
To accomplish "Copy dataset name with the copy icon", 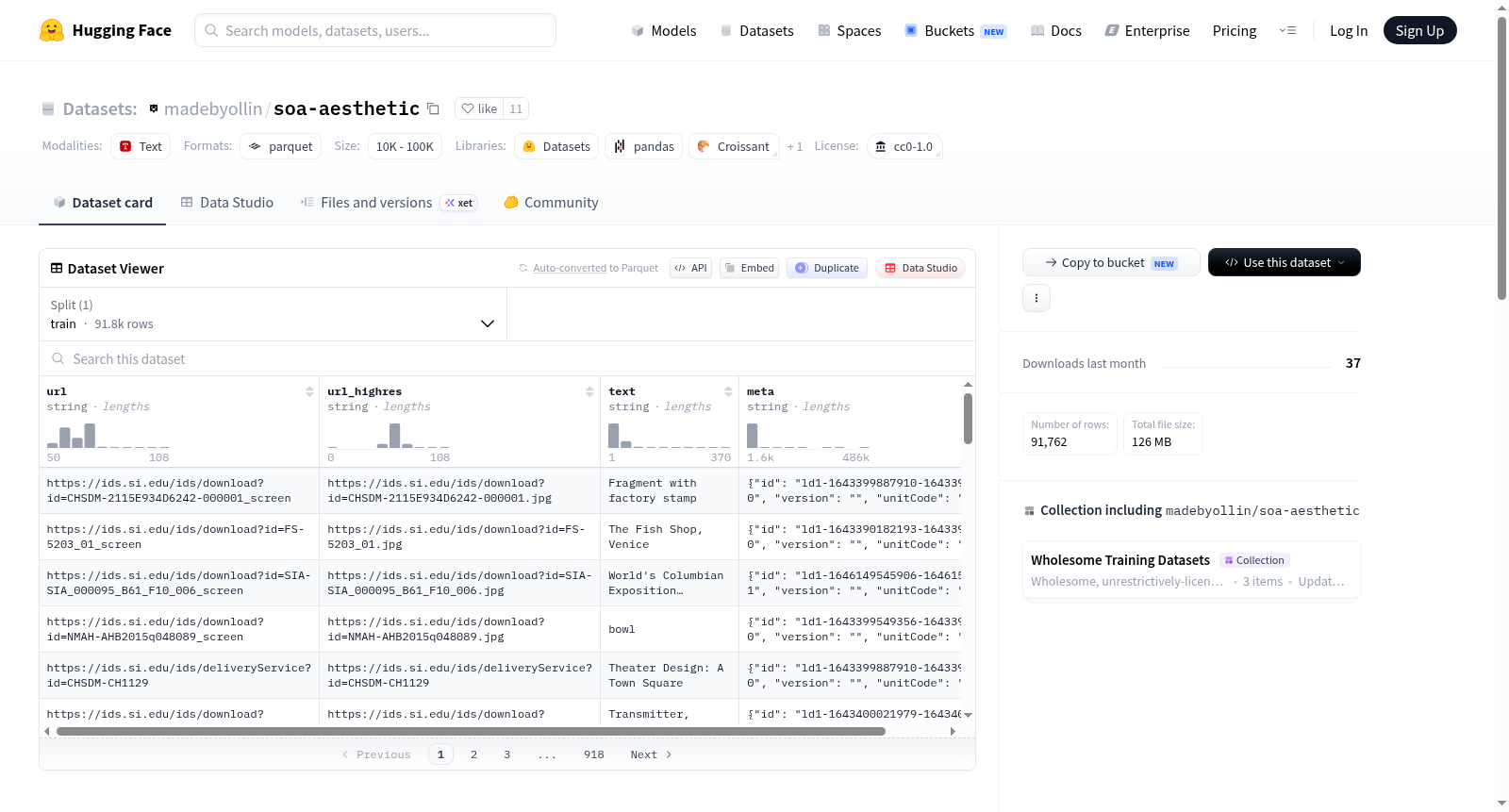I will (433, 108).
